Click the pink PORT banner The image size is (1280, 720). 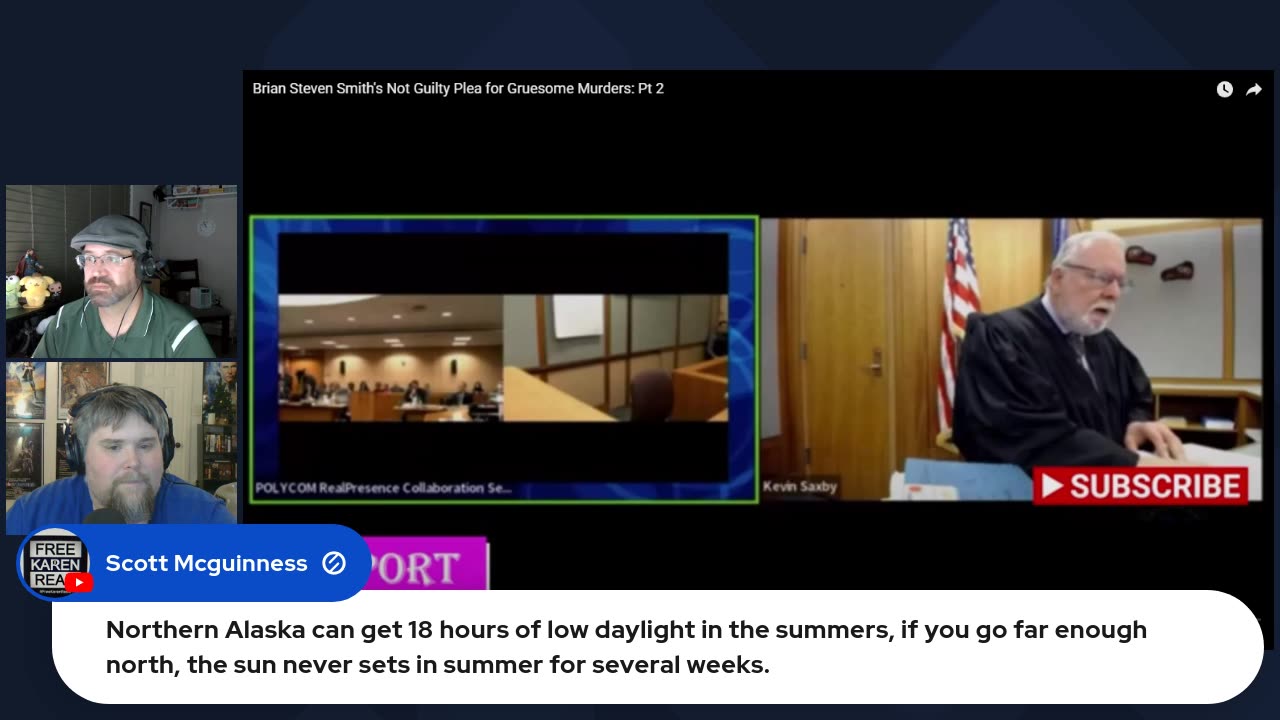(x=429, y=566)
